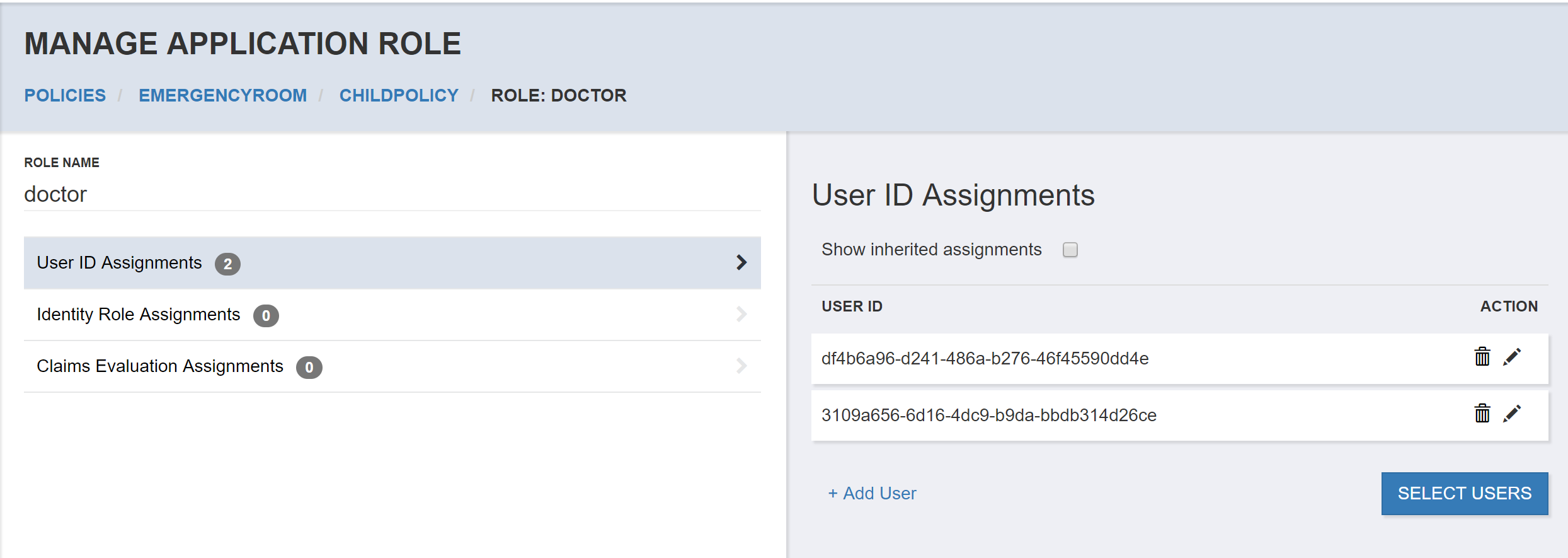Delete user df4b6a96-d241-486a-b276-46f45590dd4e with trash icon
The height and width of the screenshot is (558, 1568).
coord(1482,357)
